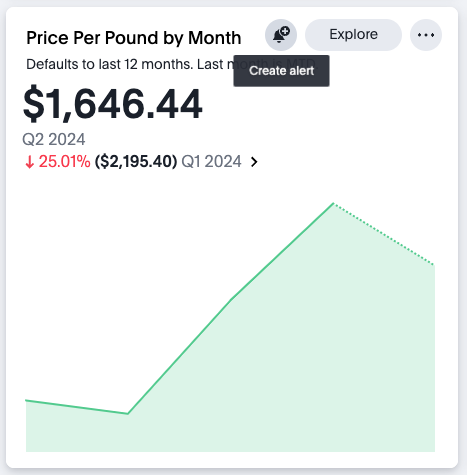
Task: Click the leftmost starting point of chart line
Action: click(27, 400)
